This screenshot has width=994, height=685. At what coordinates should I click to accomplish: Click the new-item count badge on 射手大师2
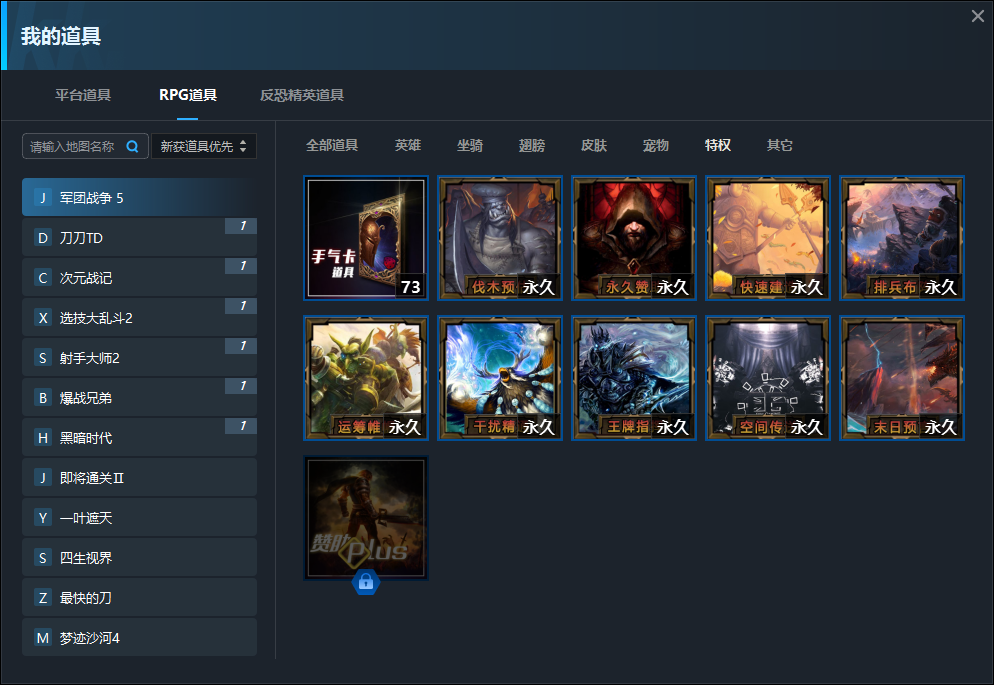(242, 346)
